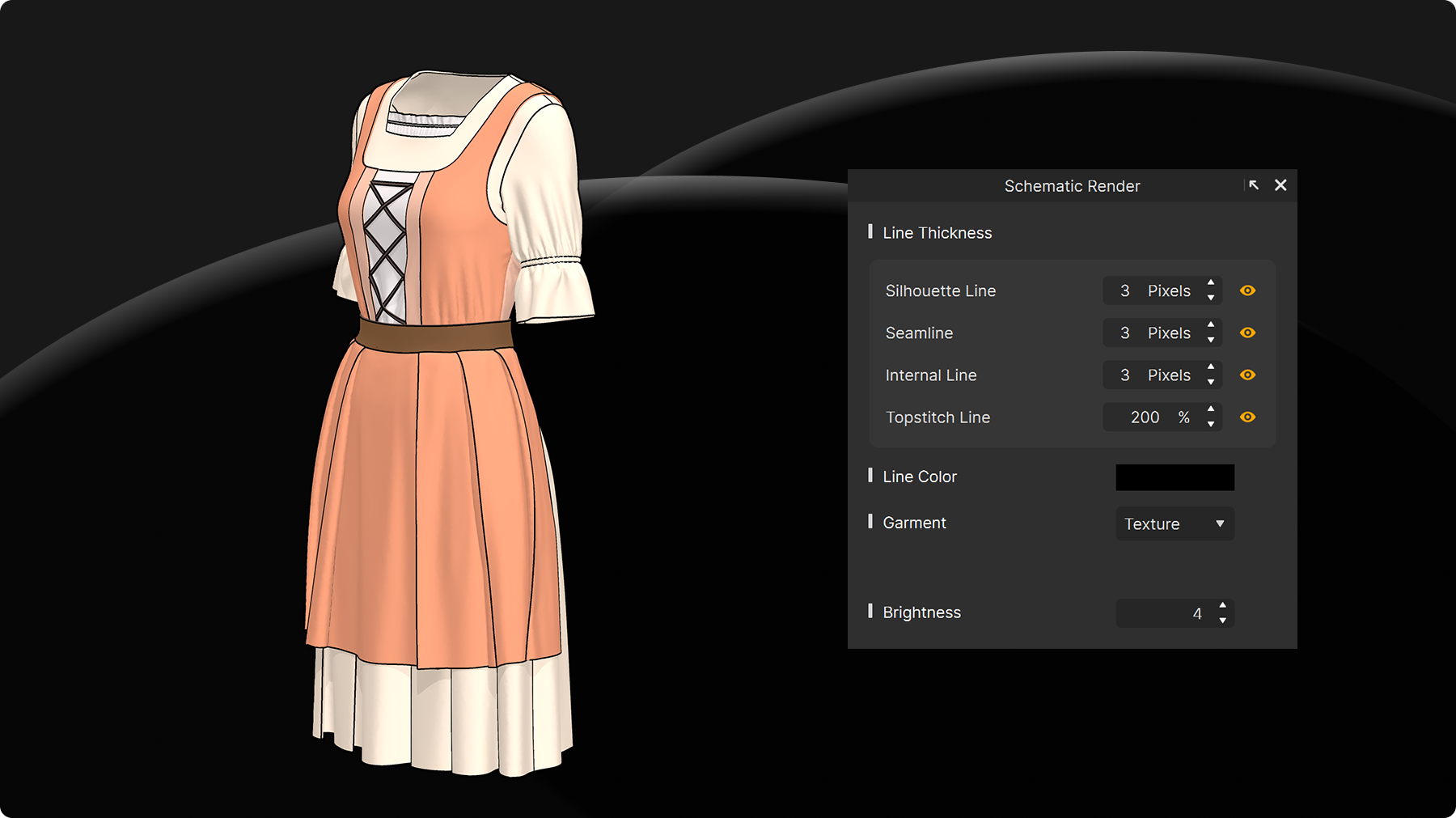Lower Topstitch Line percentage down arrow
1456x818 pixels.
click(1211, 424)
